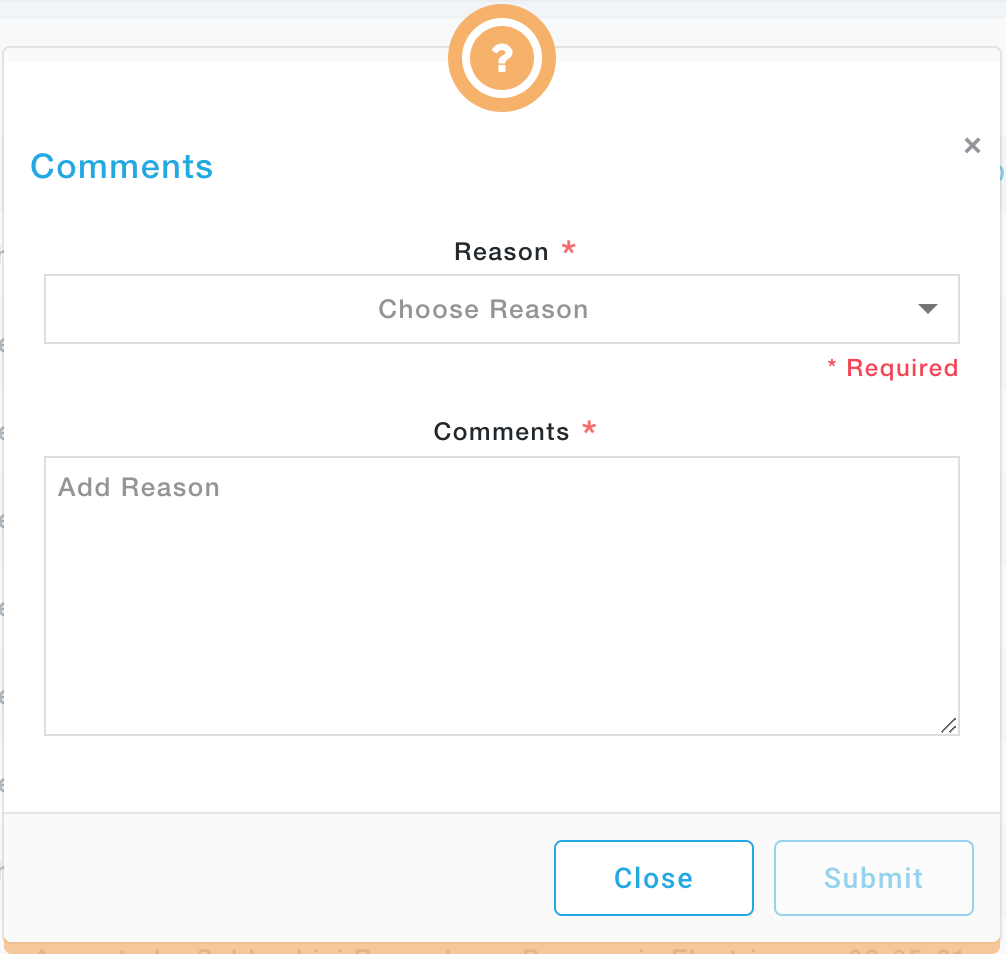The image size is (1006, 954).
Task: Click the red Required validation message
Action: 902,368
